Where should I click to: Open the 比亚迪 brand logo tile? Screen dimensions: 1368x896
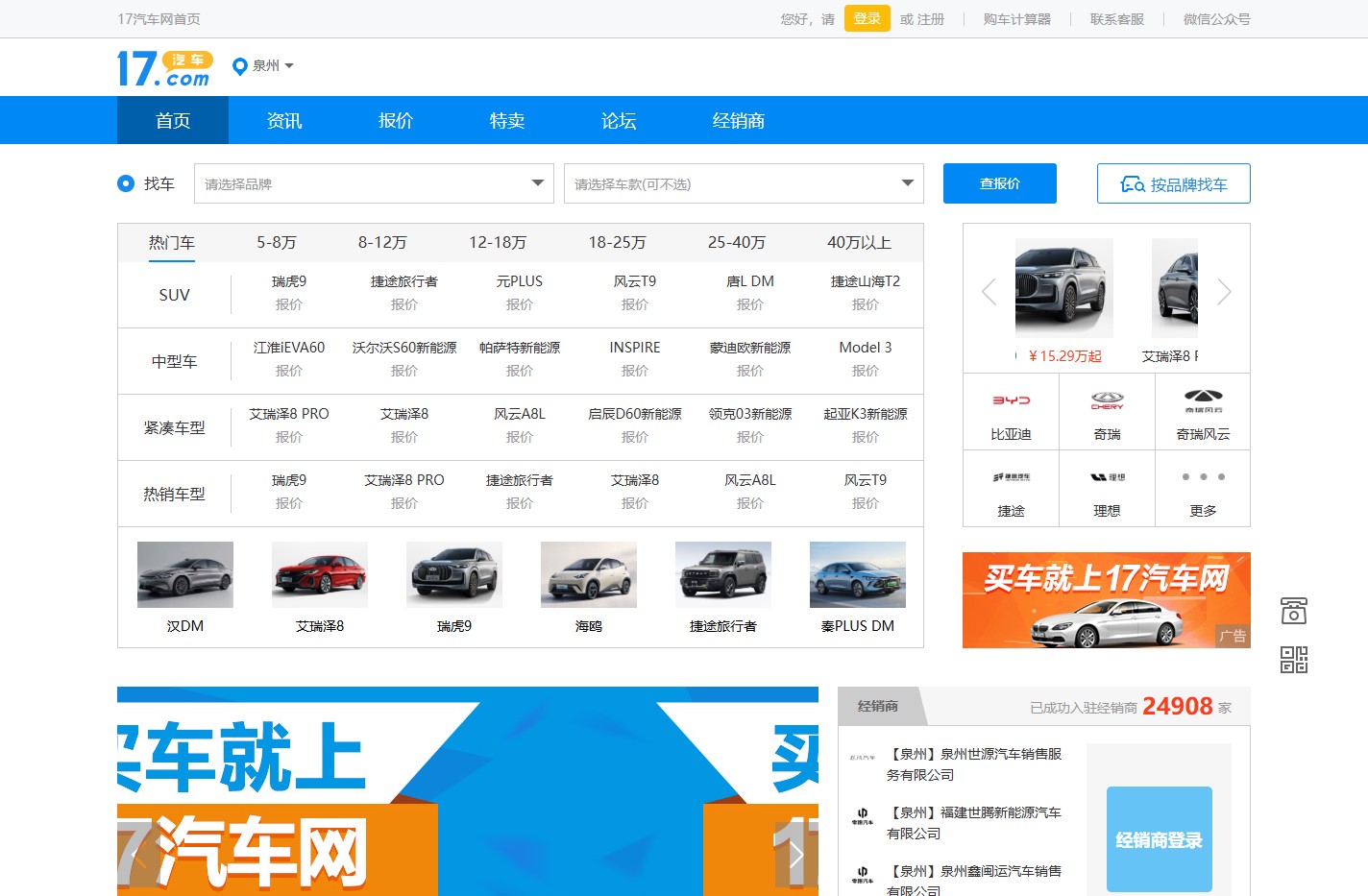[1011, 411]
